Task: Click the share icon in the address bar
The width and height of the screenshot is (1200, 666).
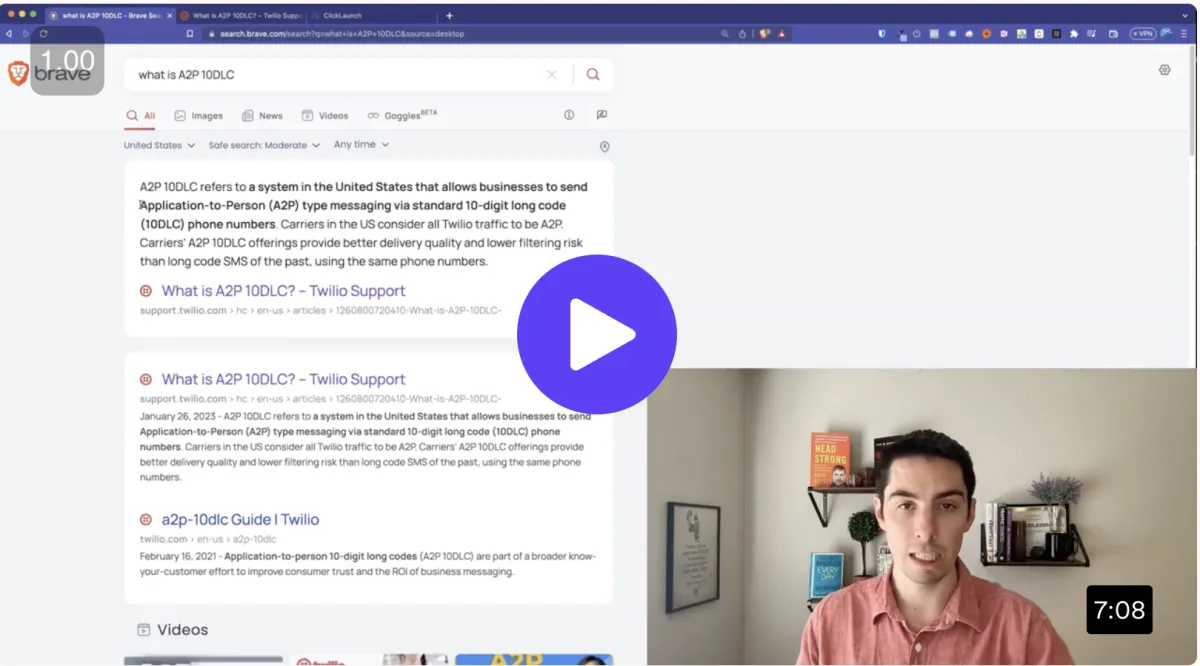Action: [x=742, y=33]
